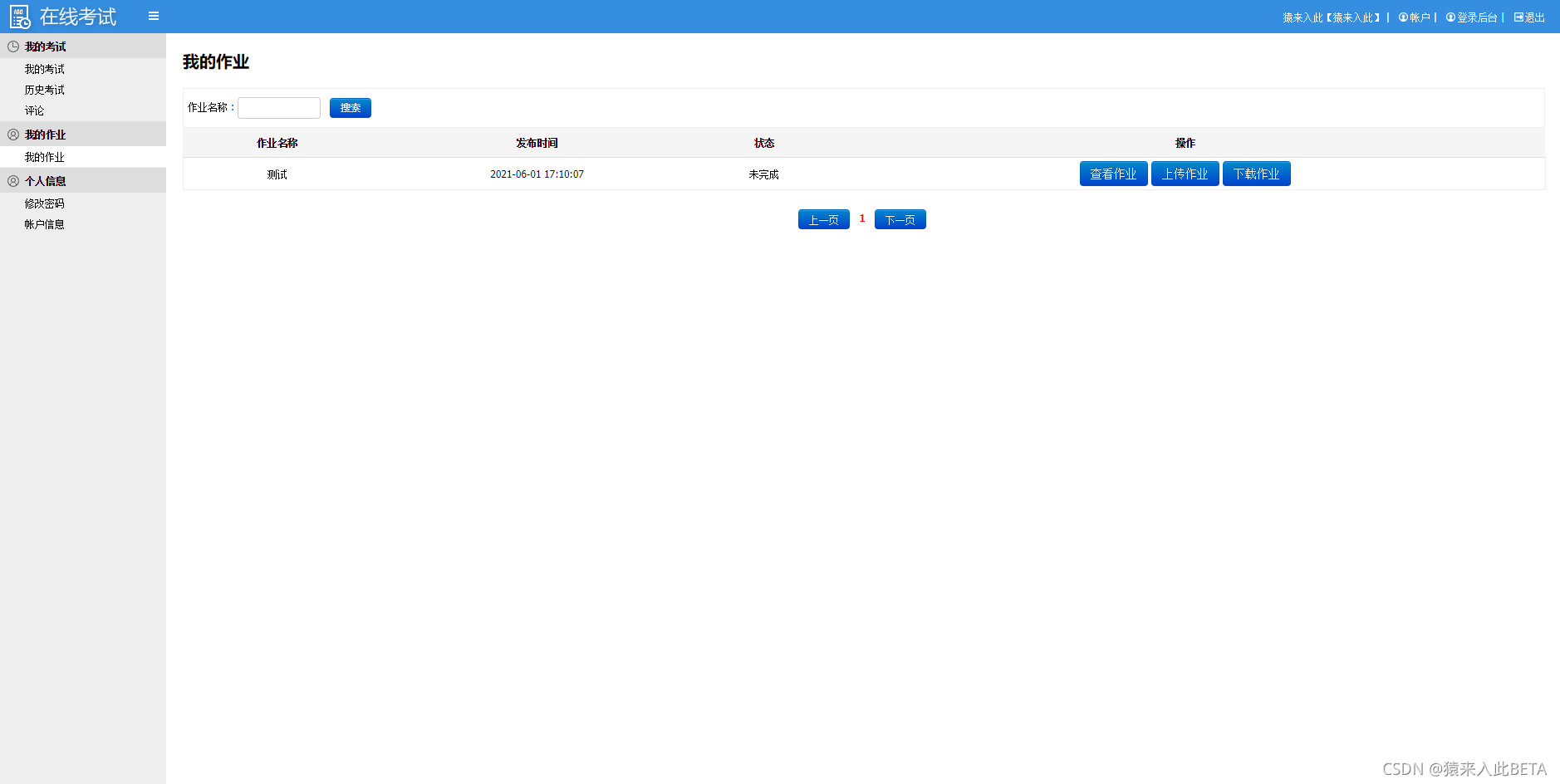Click the user icon beside 个人信息 section
This screenshot has height=784, width=1560.
pyautogui.click(x=13, y=181)
